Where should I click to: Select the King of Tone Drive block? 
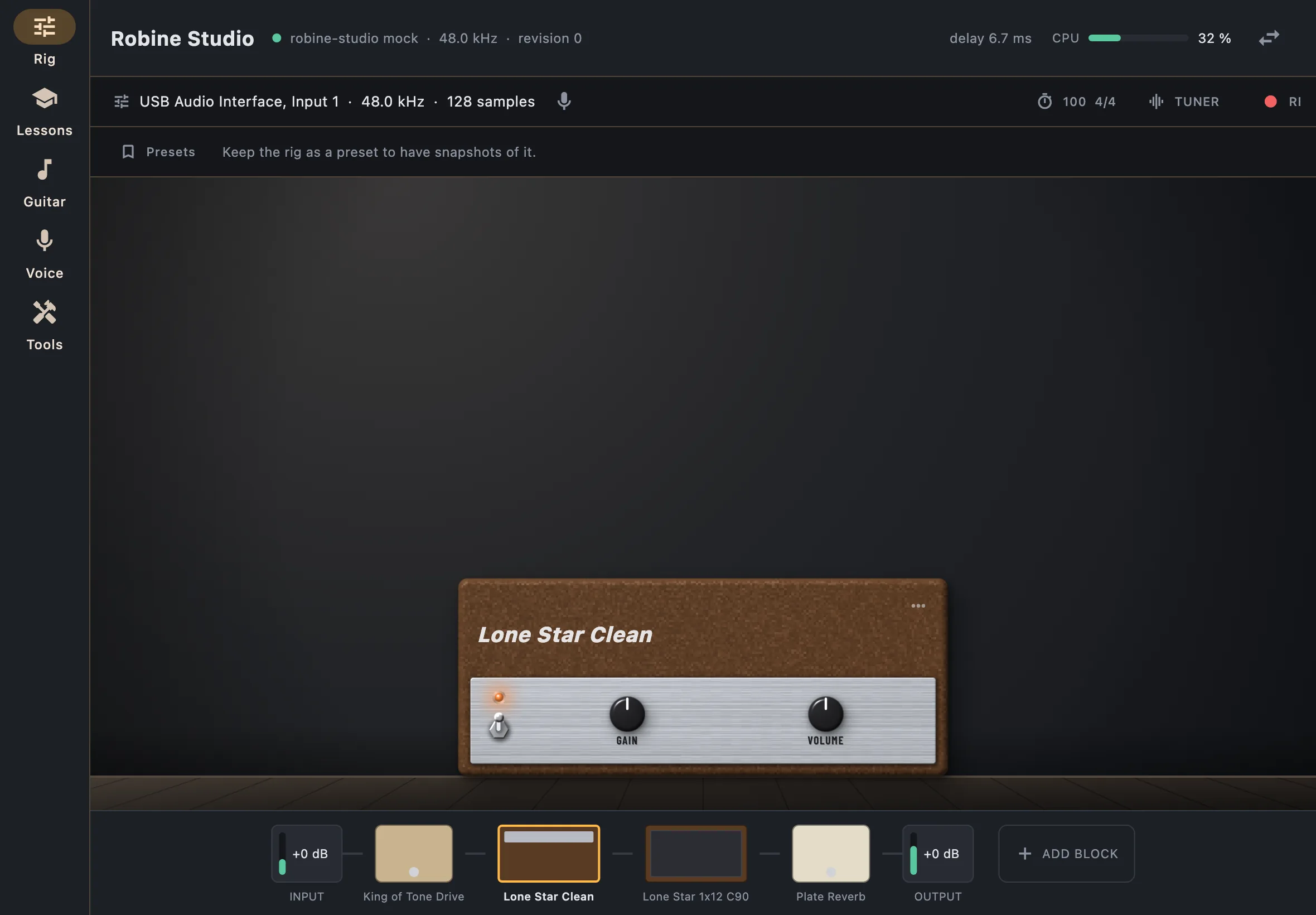click(414, 854)
